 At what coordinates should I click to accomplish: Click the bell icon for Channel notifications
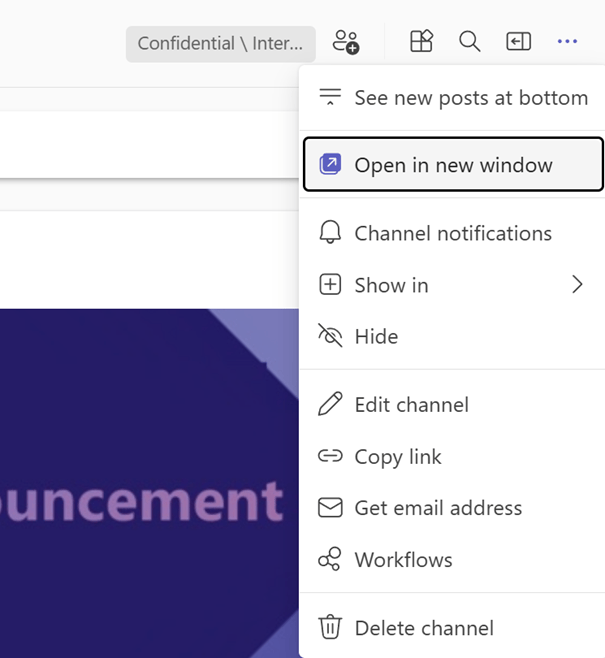(329, 233)
